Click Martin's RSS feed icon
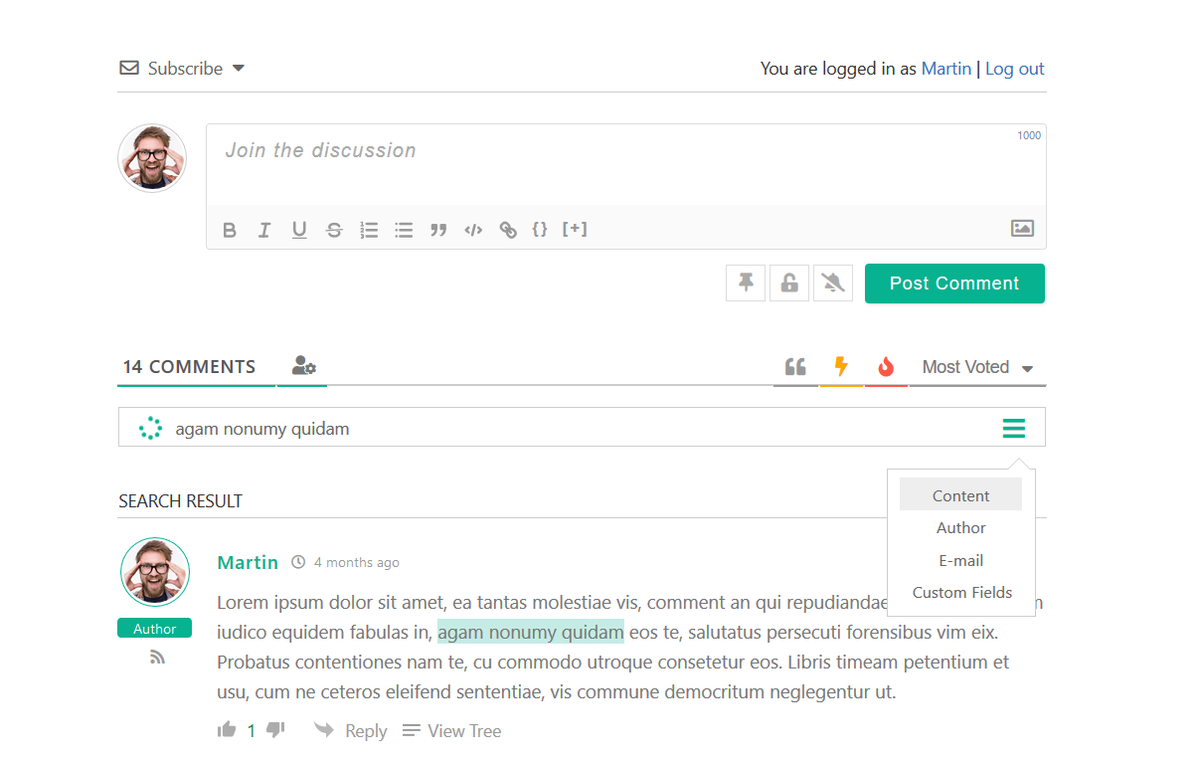 [156, 656]
